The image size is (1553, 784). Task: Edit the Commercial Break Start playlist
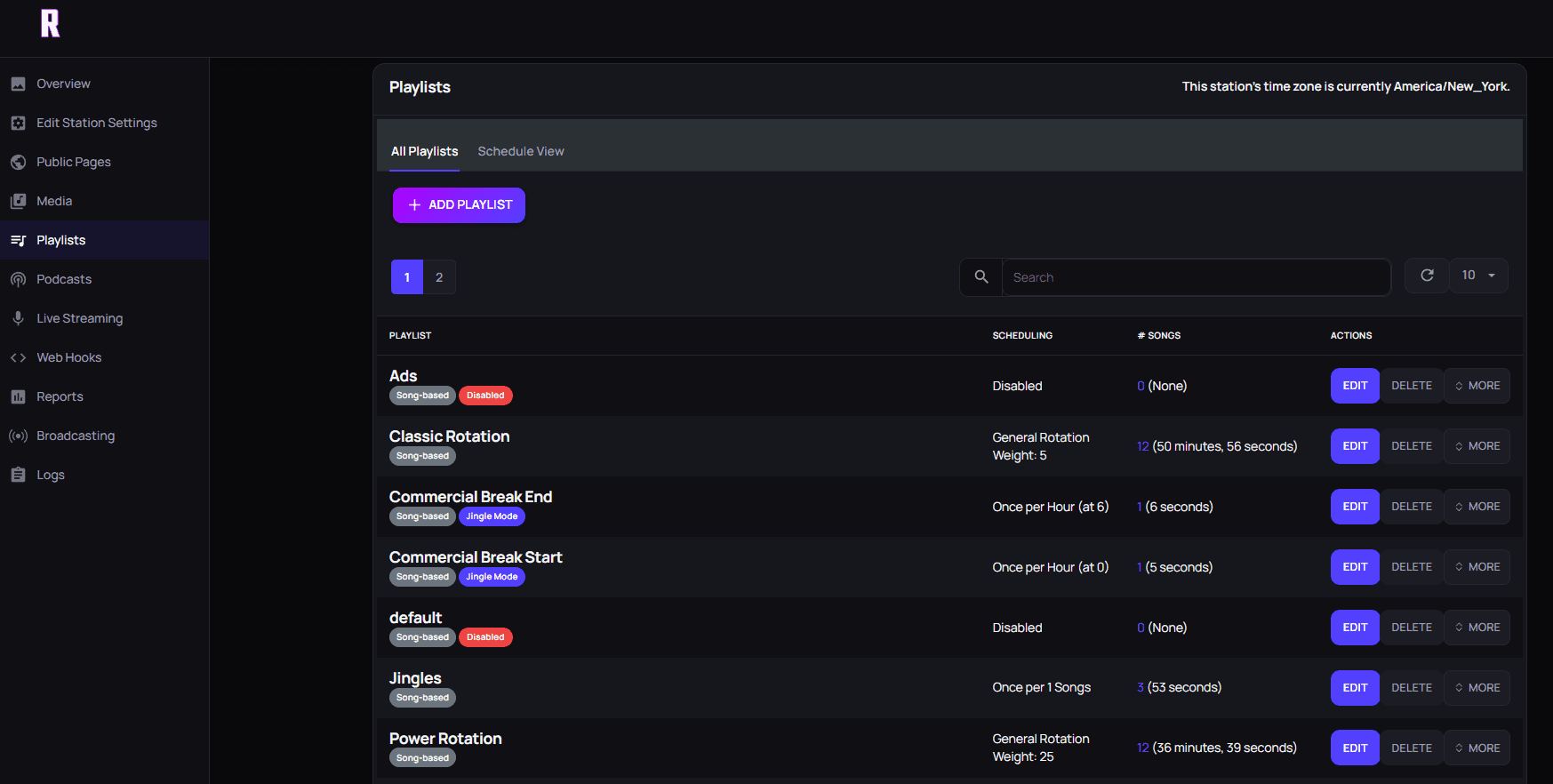(1355, 567)
